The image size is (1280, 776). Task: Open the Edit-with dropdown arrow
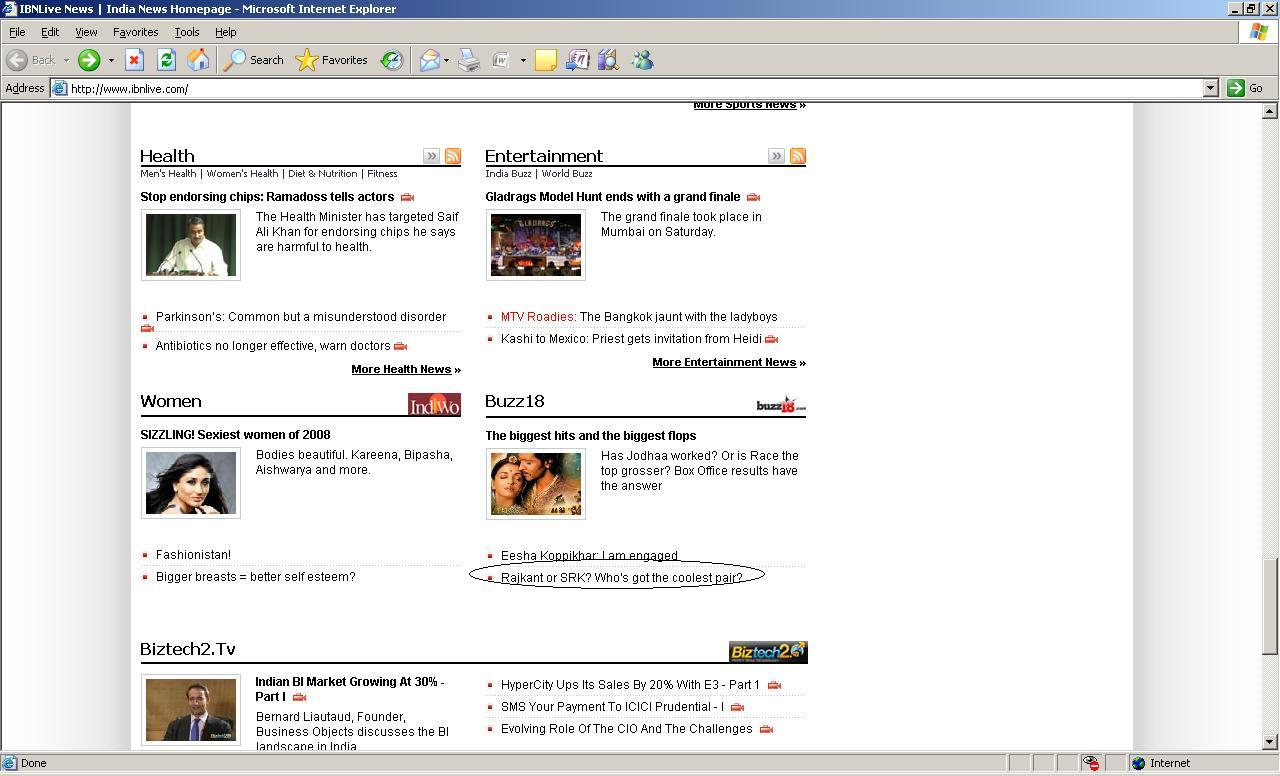[523, 60]
